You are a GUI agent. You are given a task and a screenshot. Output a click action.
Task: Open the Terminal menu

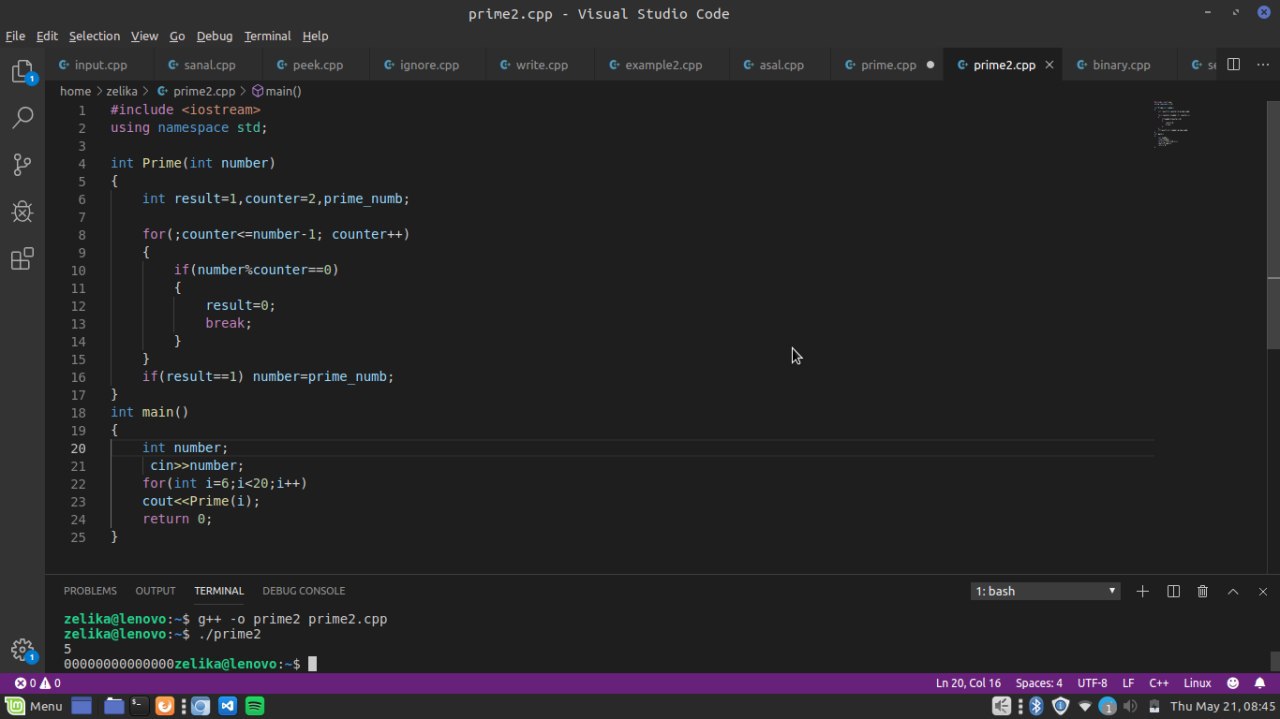267,36
